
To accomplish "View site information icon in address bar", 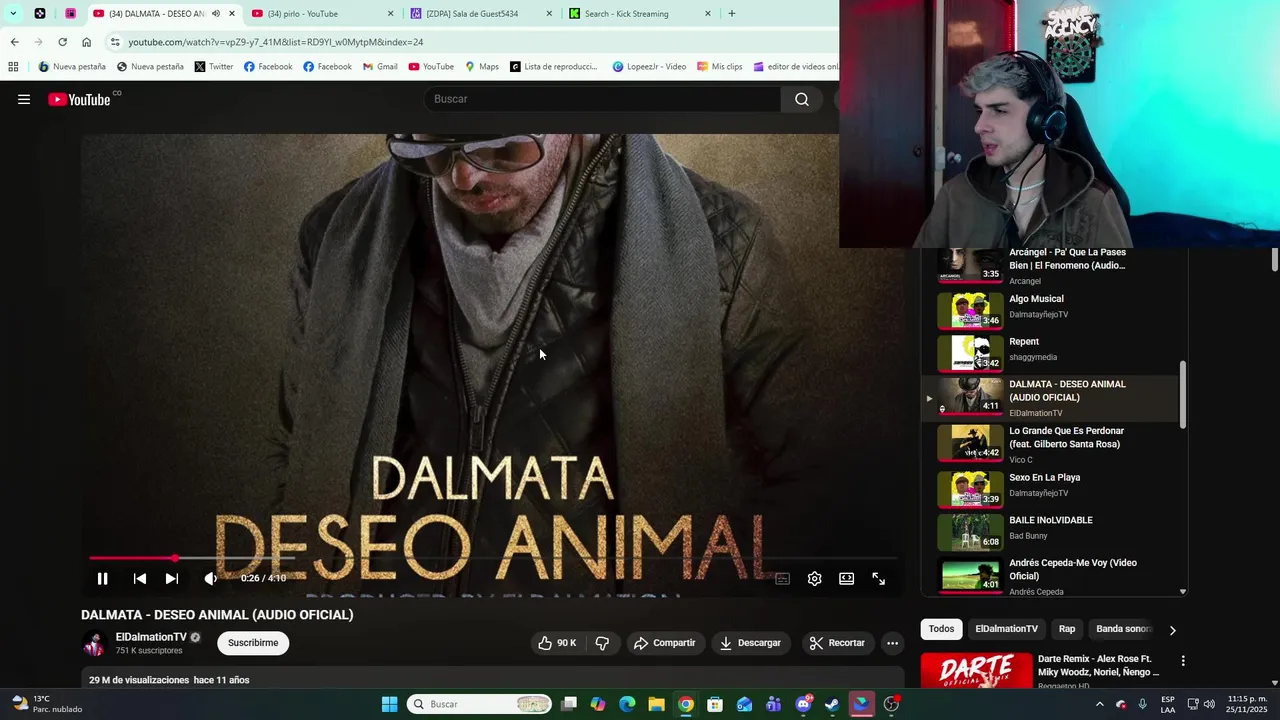I will click(x=115, y=42).
